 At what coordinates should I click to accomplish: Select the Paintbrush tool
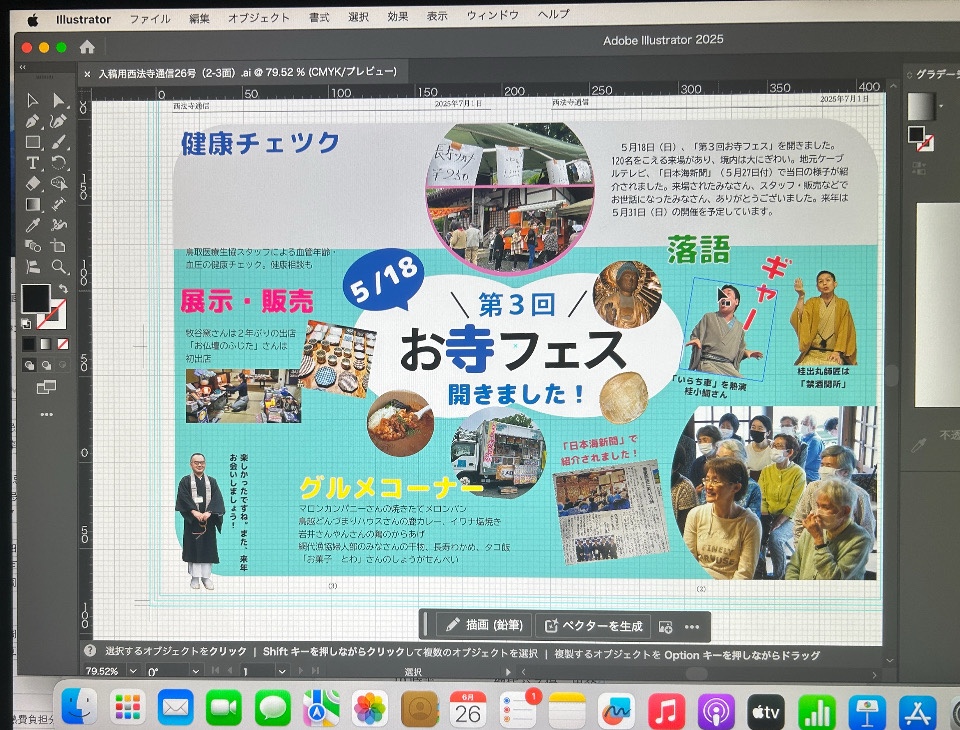coord(59,142)
